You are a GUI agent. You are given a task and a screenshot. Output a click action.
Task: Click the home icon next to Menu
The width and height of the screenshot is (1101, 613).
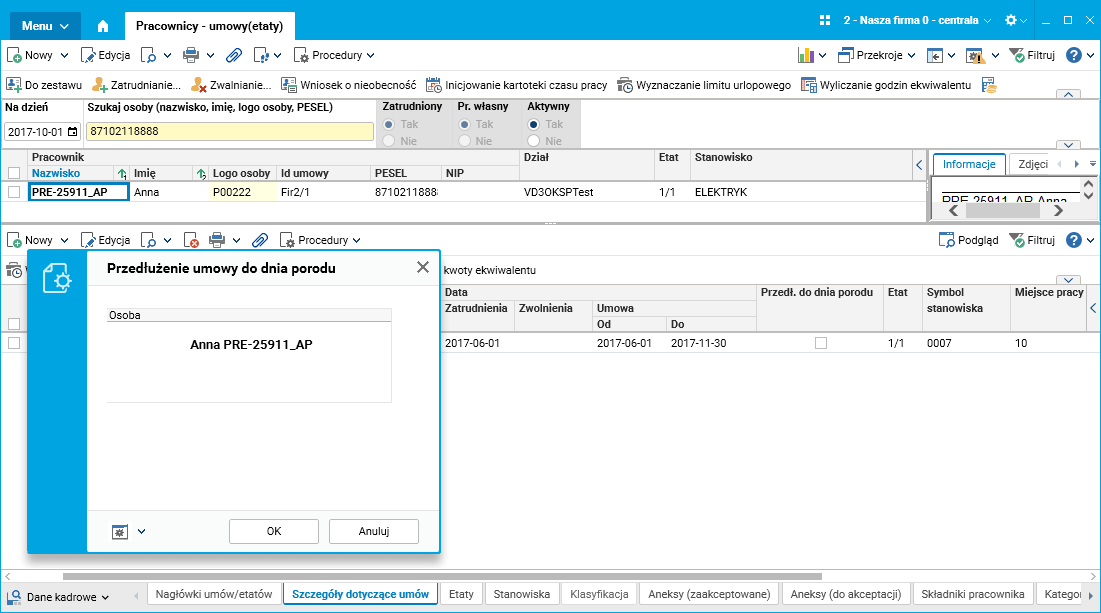coord(102,24)
